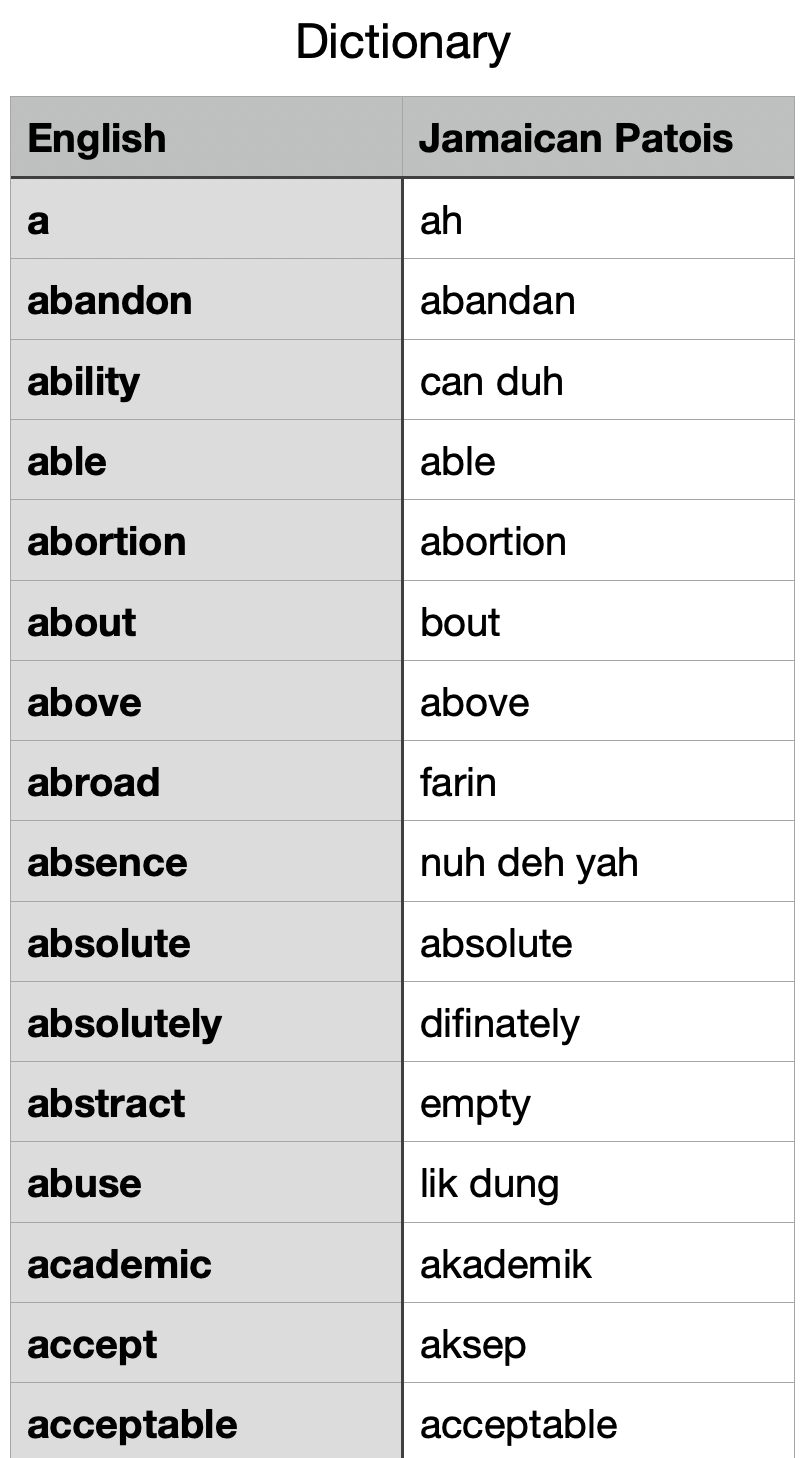Viewport: 806px width, 1458px height.
Task: Click the Patois cell 'farin'
Action: [x=458, y=782]
